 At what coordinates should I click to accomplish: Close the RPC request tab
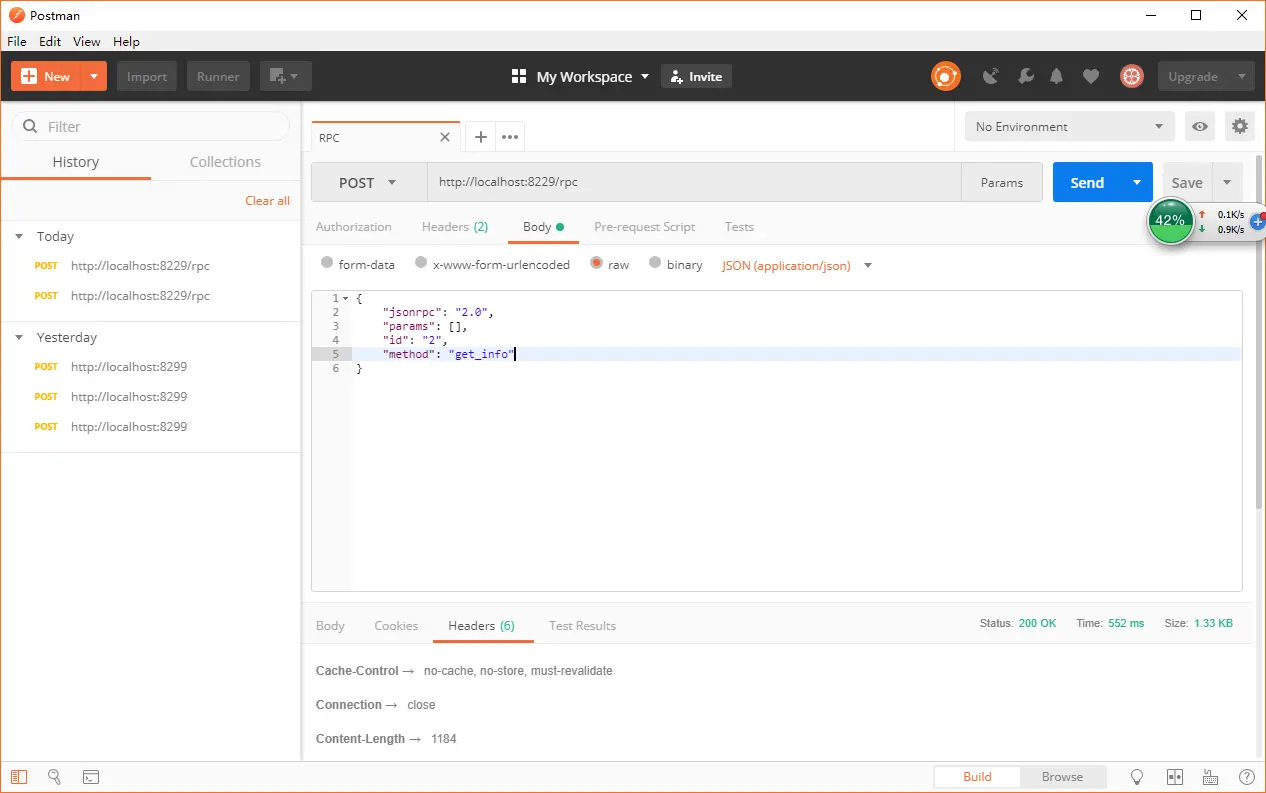pyautogui.click(x=446, y=138)
